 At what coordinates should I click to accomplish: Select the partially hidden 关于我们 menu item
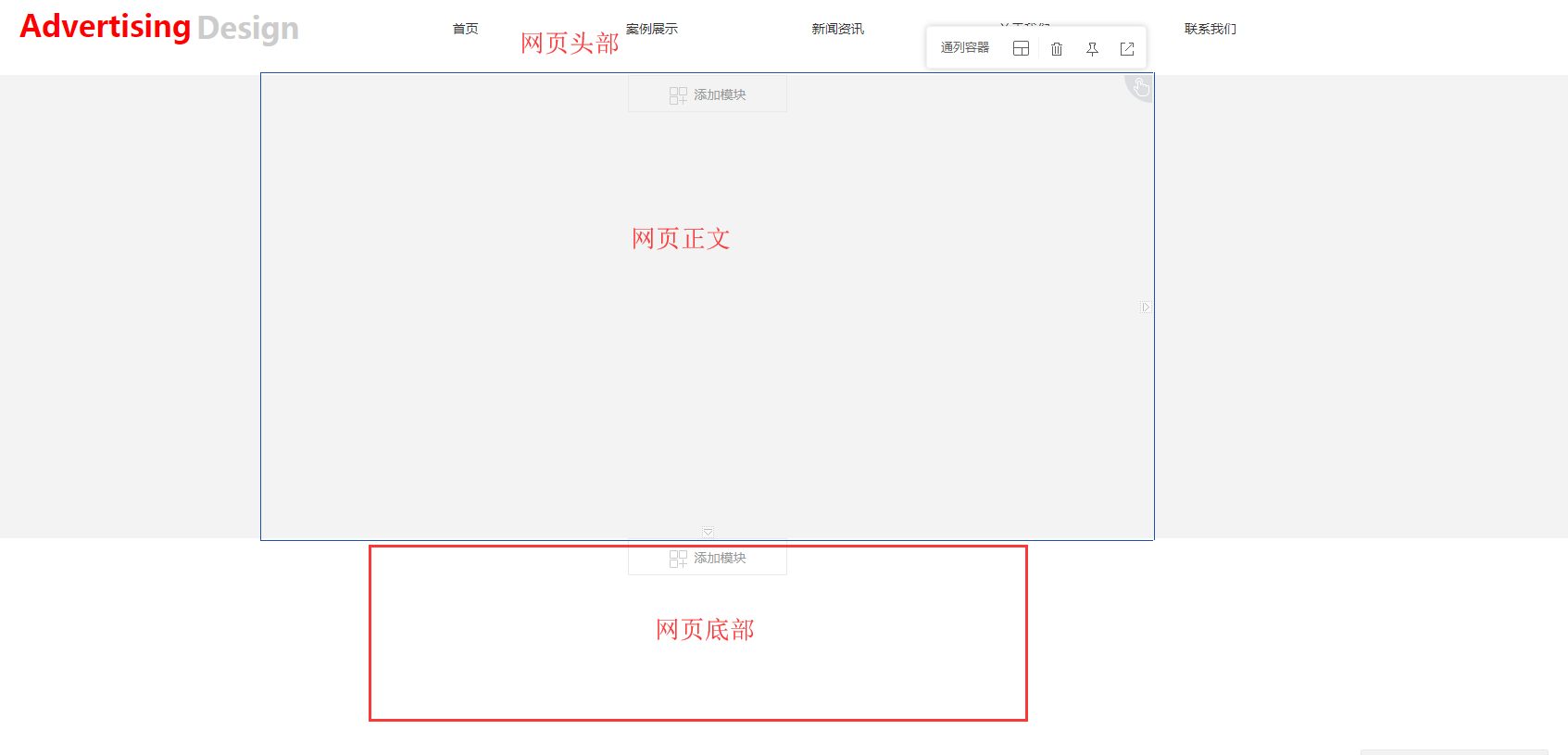pos(1024,24)
